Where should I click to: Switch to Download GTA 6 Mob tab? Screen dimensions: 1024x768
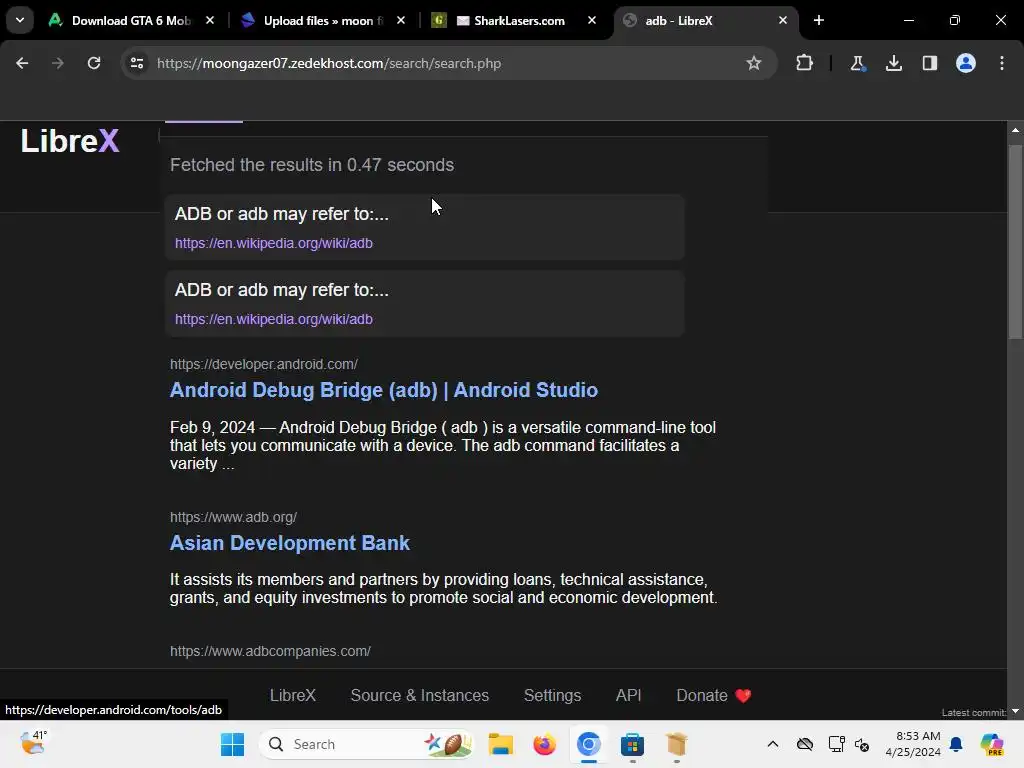(131, 20)
